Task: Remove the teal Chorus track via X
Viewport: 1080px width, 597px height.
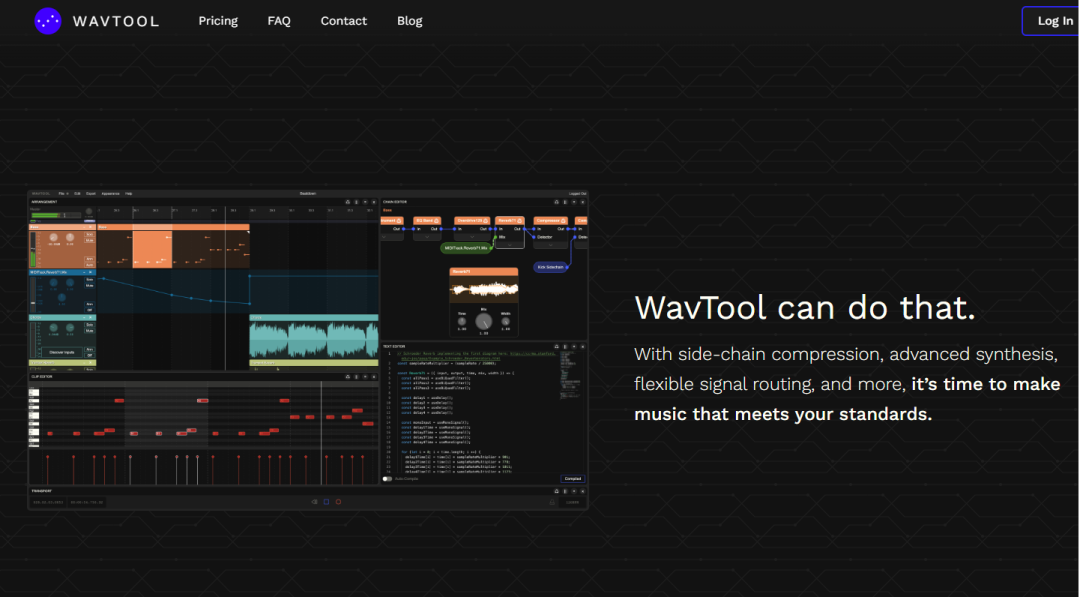Action: pos(90,317)
